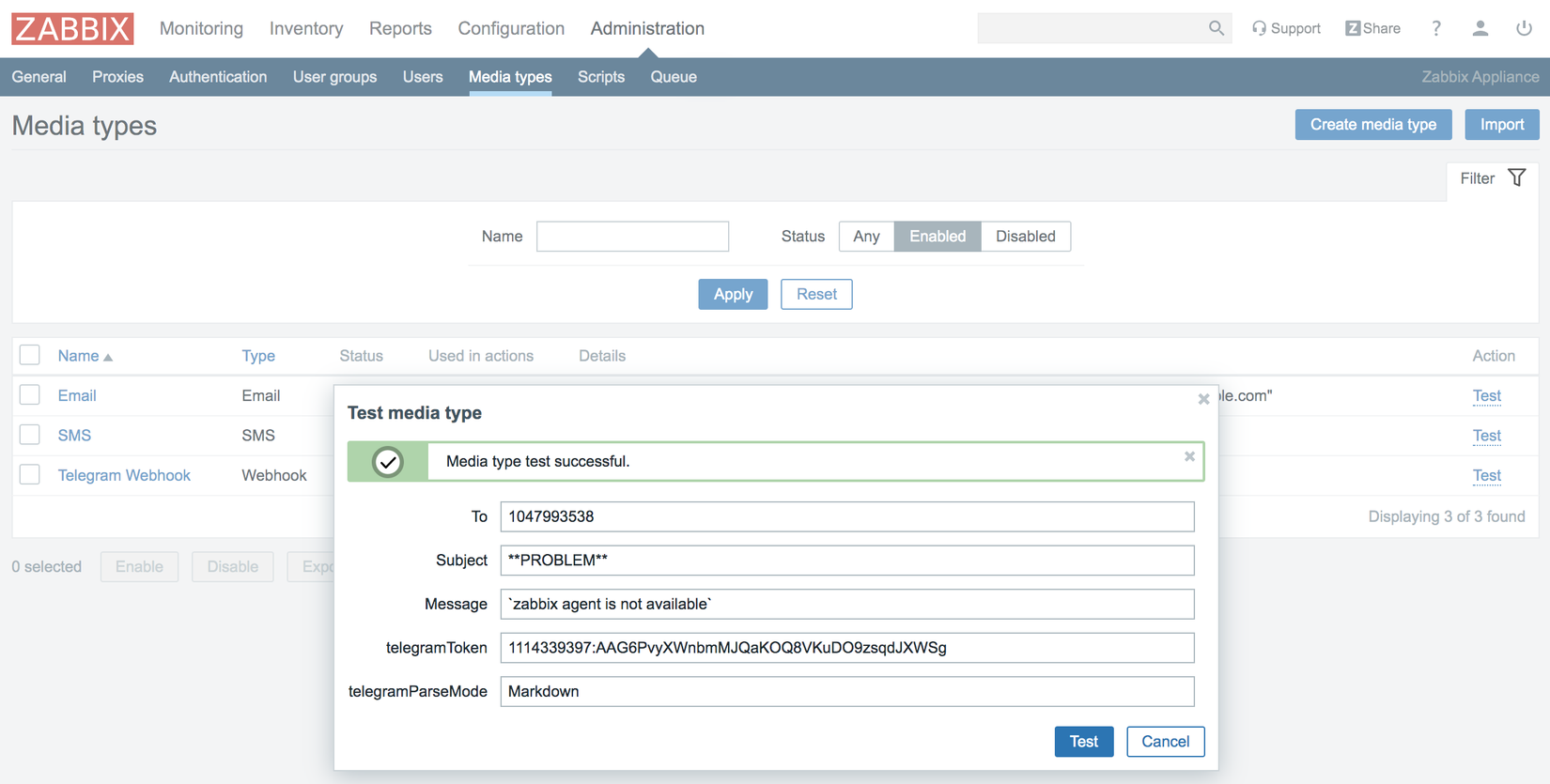Click the search magnifier icon
The image size is (1550, 784).
(1216, 28)
